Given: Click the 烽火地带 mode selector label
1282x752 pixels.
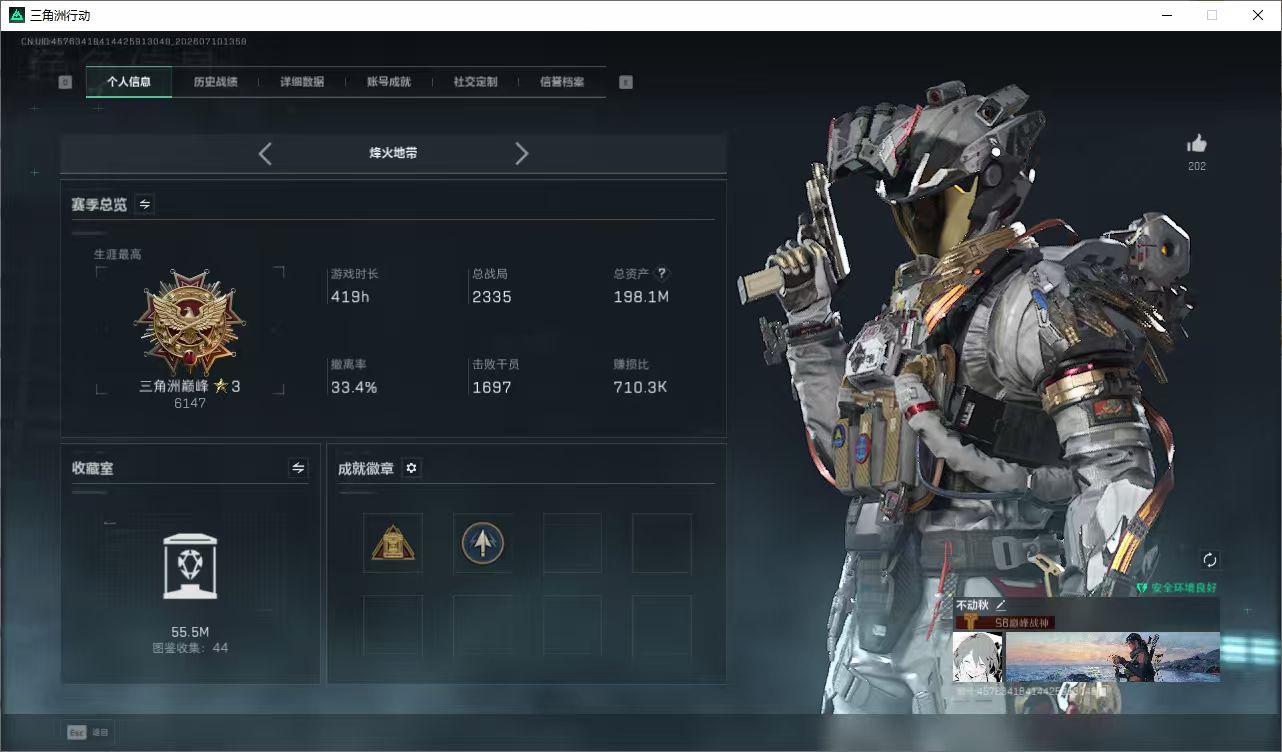Looking at the screenshot, I should [393, 153].
